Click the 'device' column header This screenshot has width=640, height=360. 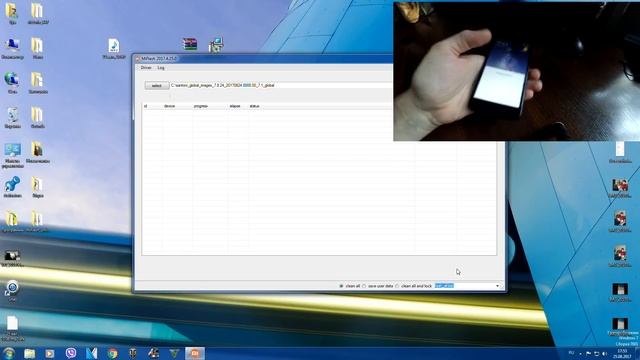(169, 106)
